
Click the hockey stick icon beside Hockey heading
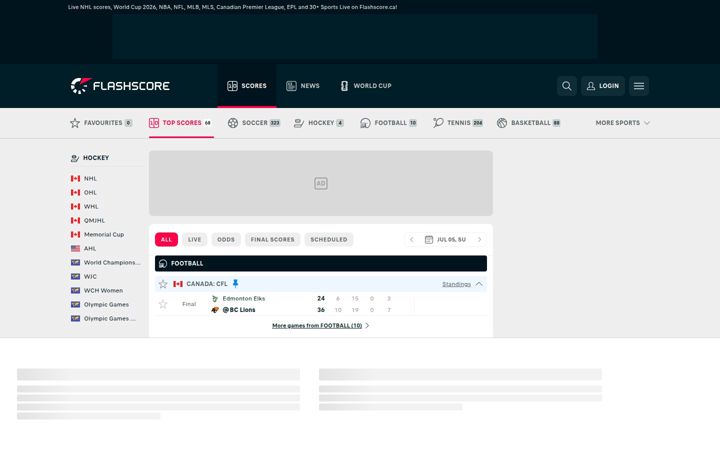[x=75, y=158]
